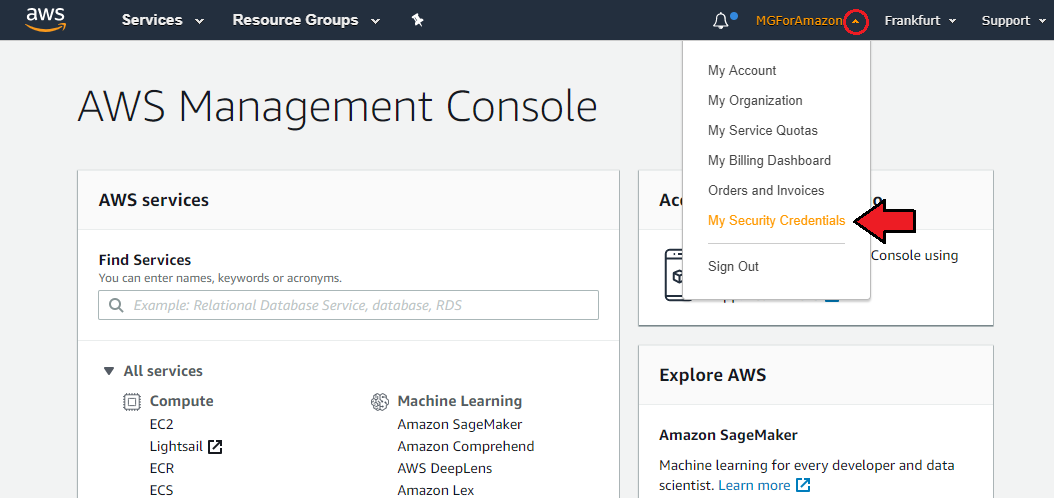Open the ECR service link
1054x498 pixels.
click(162, 468)
